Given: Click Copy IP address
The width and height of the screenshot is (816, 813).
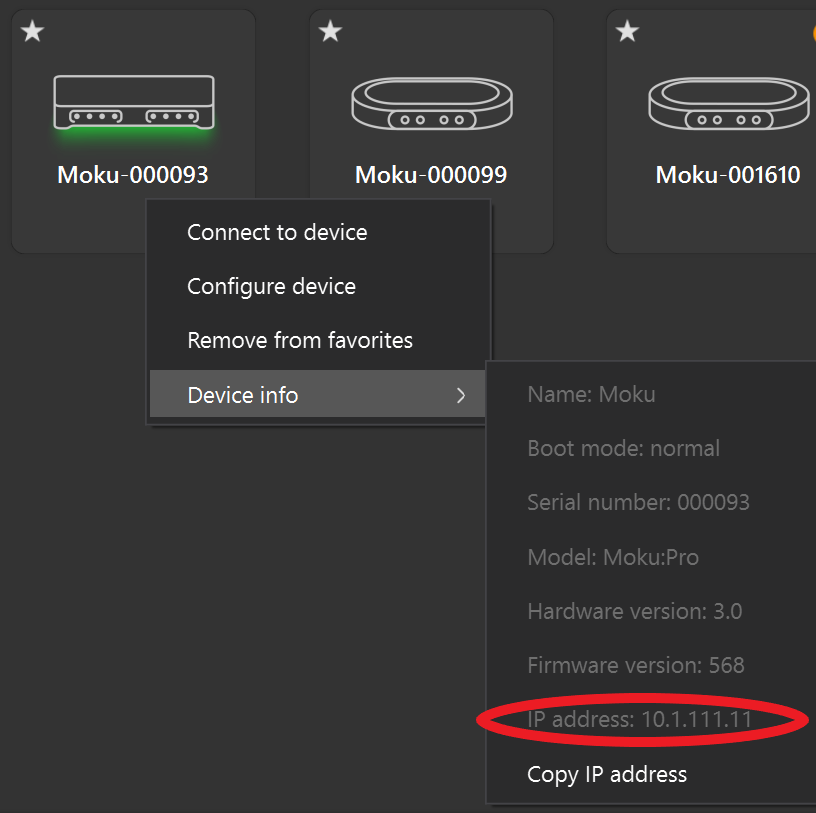Looking at the screenshot, I should pyautogui.click(x=607, y=774).
